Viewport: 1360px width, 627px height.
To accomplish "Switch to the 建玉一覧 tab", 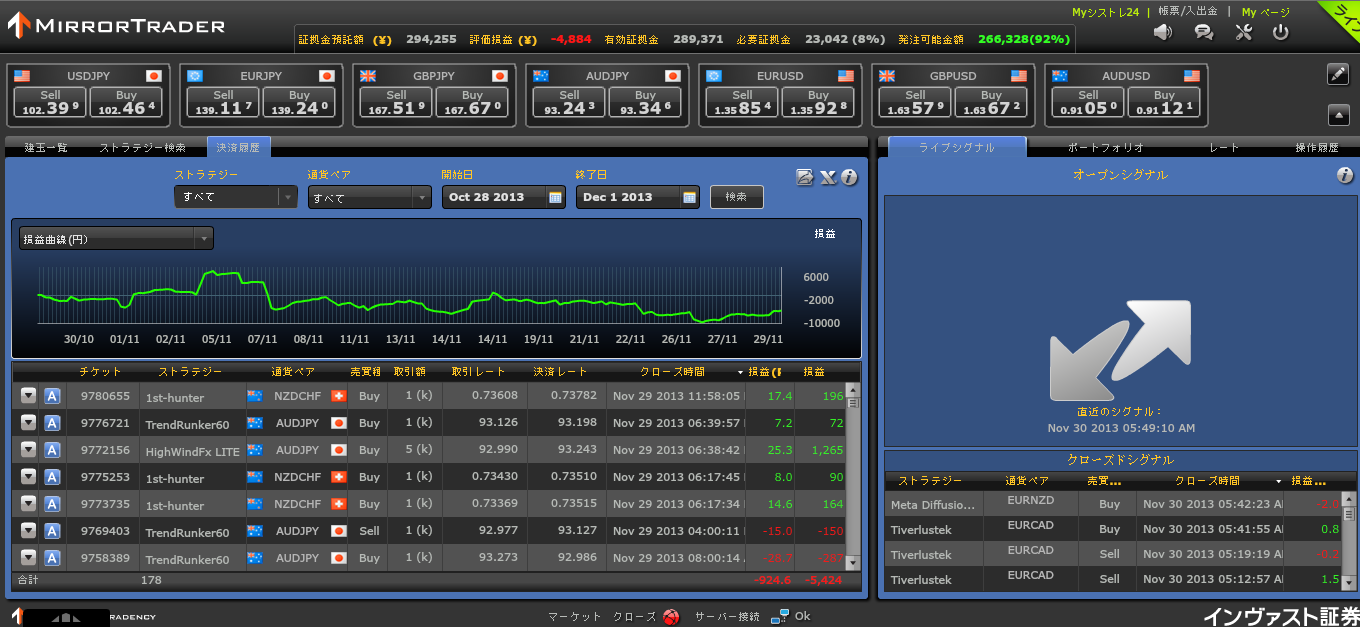I will [x=46, y=147].
